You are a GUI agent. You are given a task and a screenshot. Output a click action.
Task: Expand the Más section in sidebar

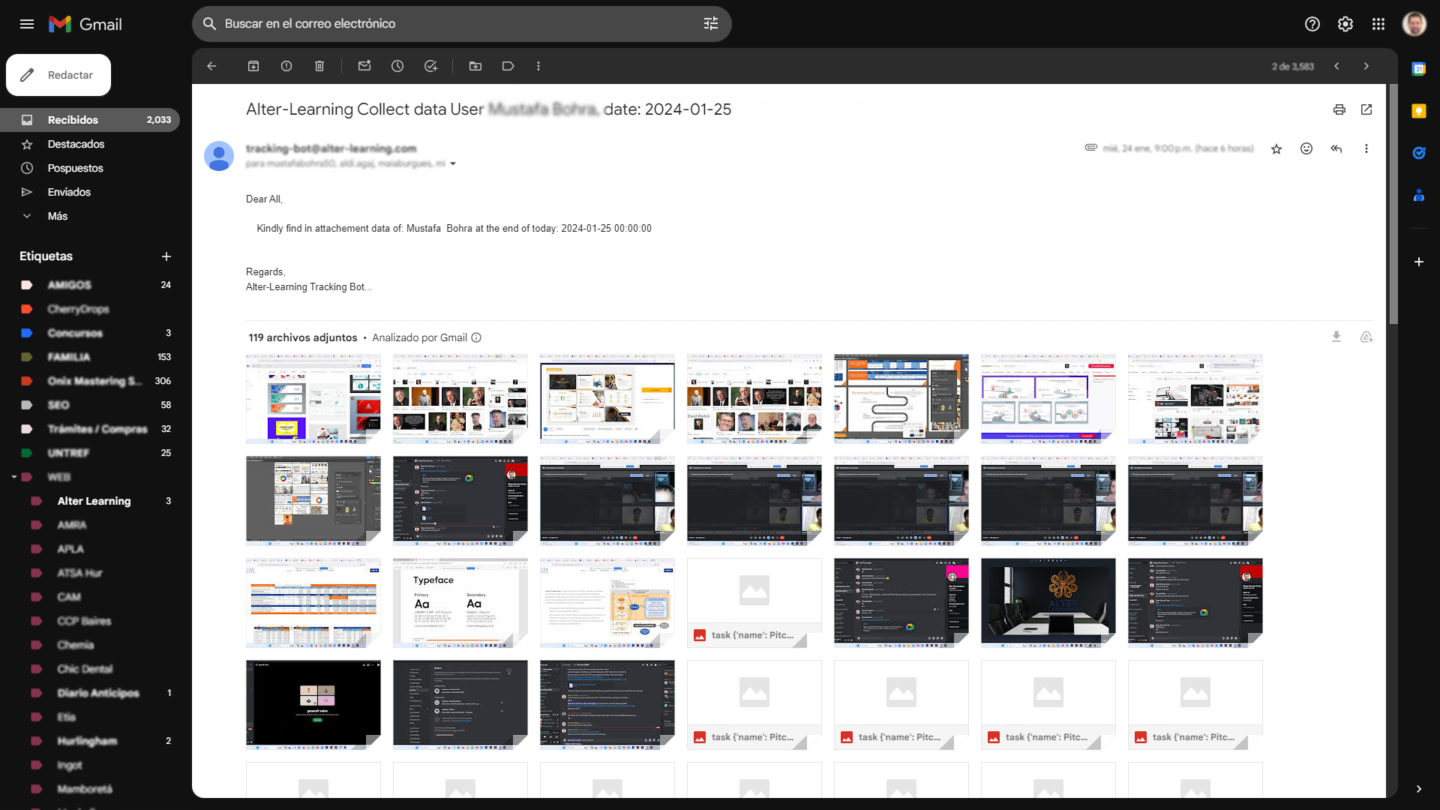tap(57, 216)
